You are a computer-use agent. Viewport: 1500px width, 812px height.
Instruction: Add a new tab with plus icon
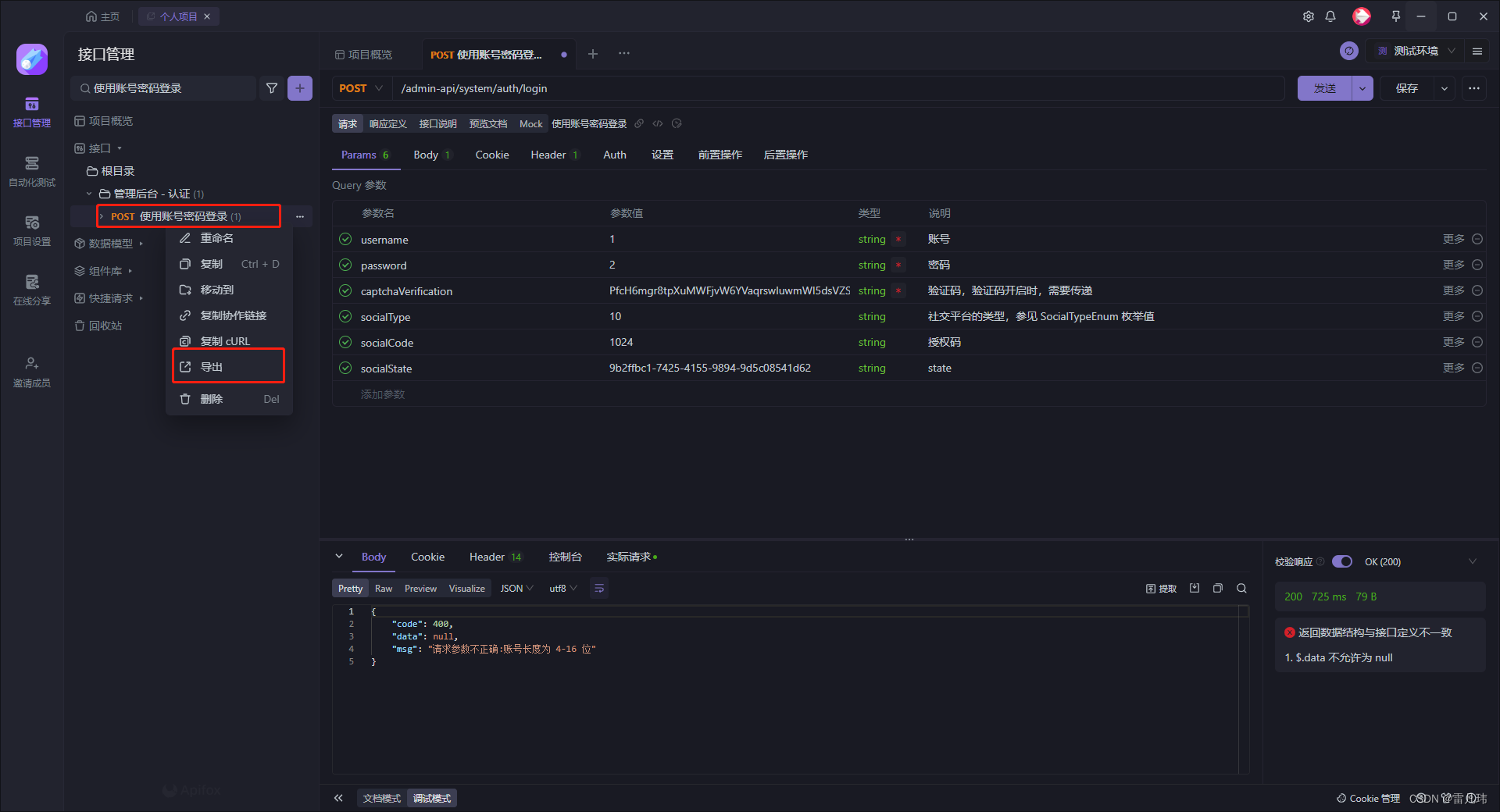tap(593, 54)
